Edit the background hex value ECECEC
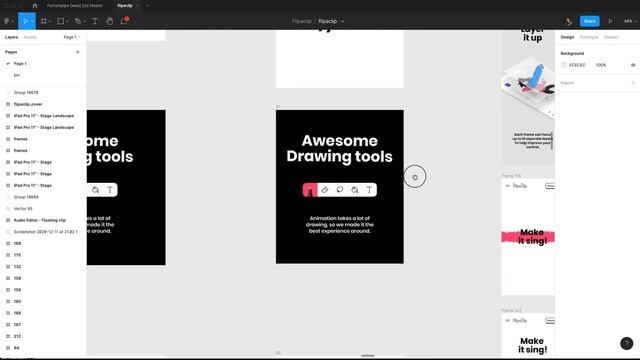 (x=577, y=65)
